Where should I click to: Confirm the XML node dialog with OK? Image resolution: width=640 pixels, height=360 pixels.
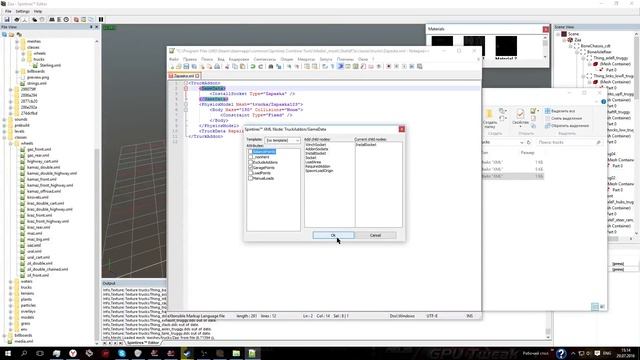[x=333, y=236]
